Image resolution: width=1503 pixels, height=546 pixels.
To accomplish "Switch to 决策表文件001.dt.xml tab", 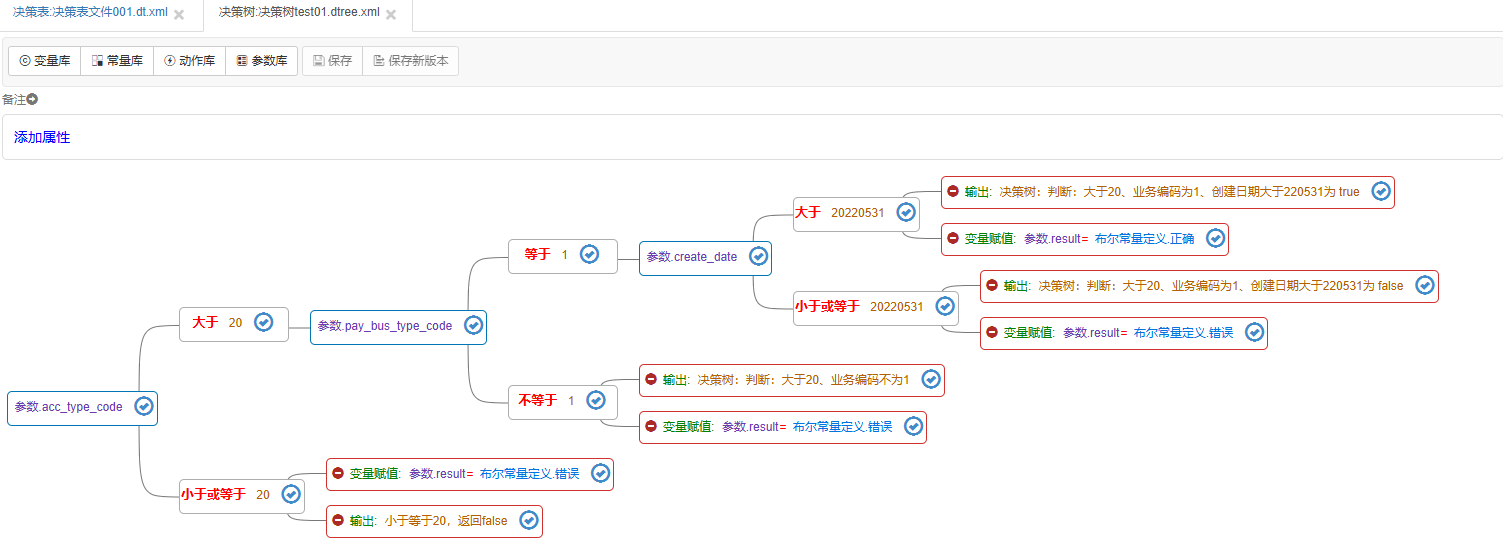I will (90, 13).
